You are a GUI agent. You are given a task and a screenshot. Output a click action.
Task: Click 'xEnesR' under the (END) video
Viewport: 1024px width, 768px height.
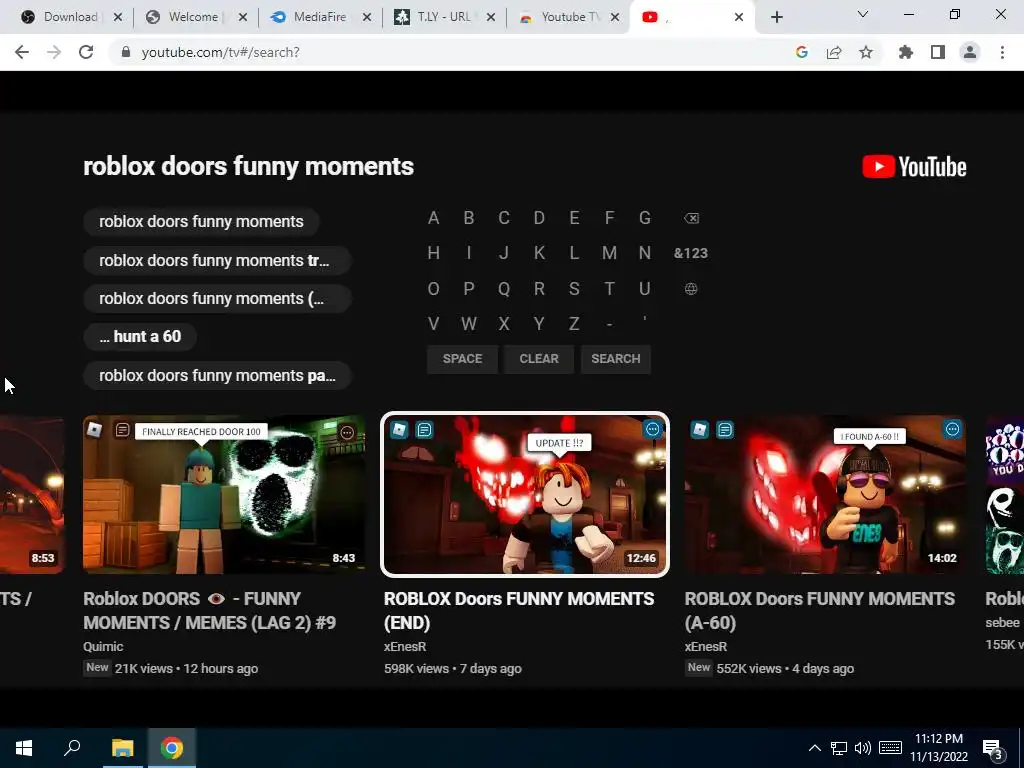point(405,647)
